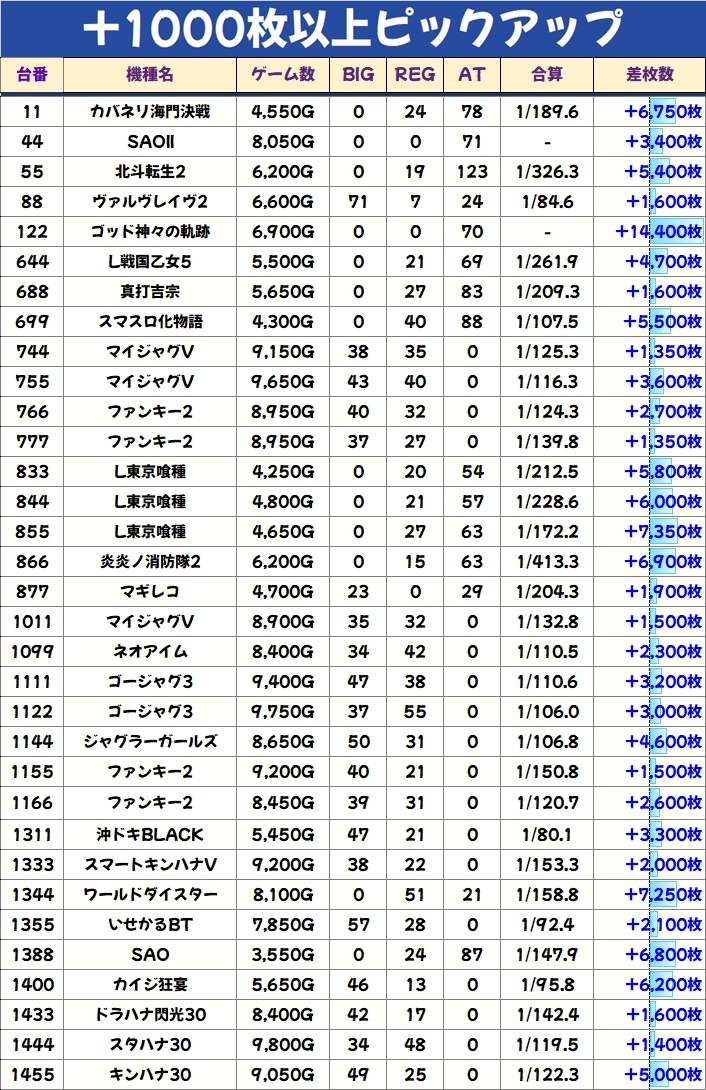Click the AT column header

[x=472, y=74]
